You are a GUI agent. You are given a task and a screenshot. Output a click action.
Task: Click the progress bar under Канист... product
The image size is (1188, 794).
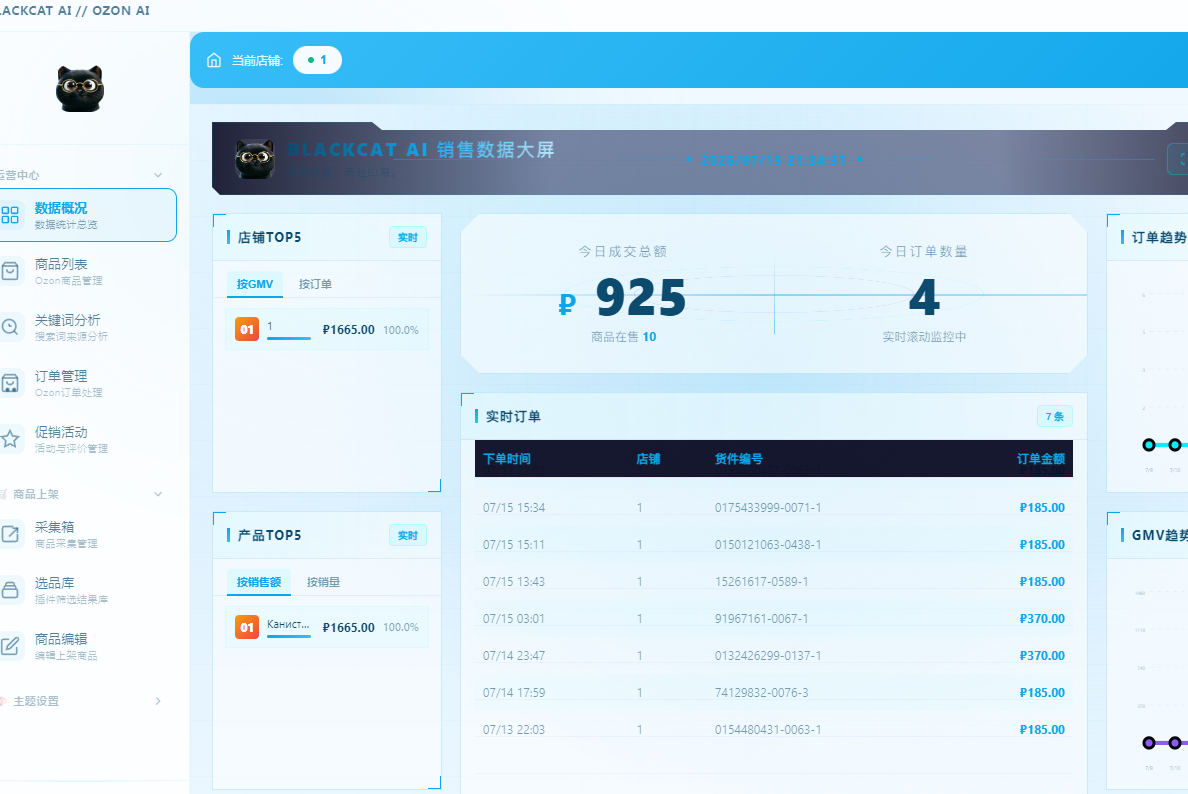click(289, 636)
